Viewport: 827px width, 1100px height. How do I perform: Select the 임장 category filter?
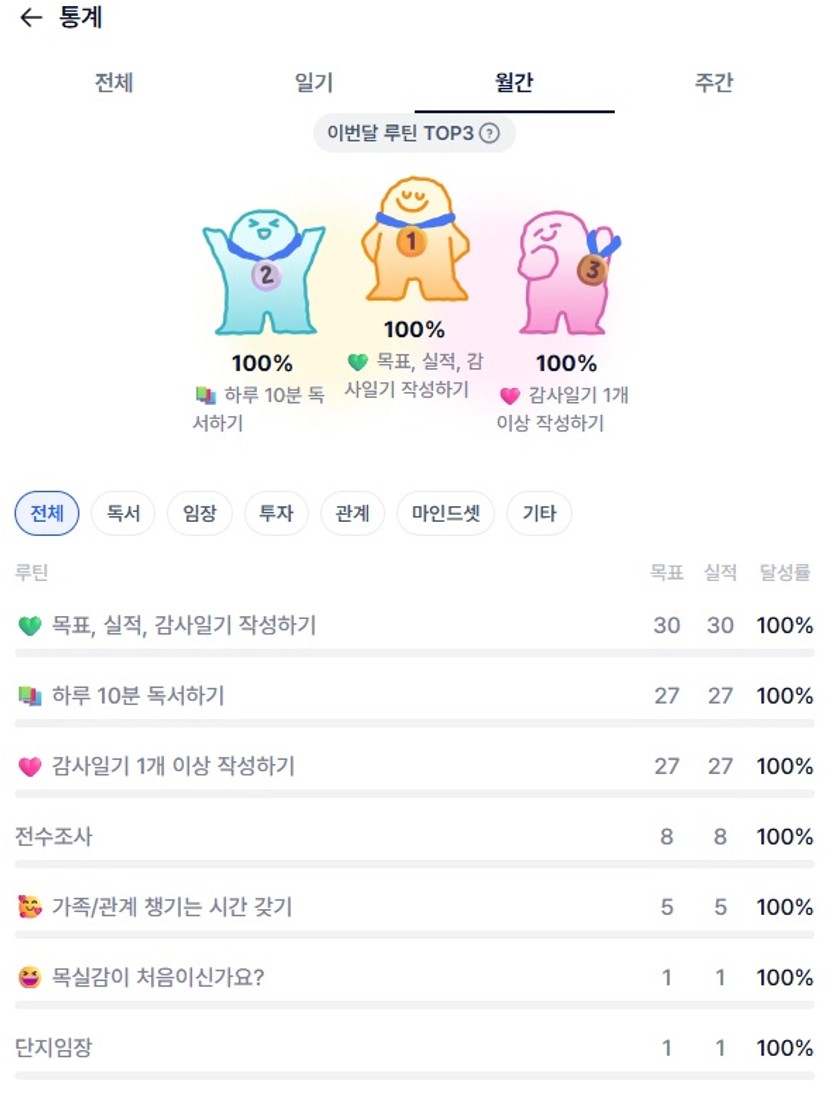[x=200, y=514]
